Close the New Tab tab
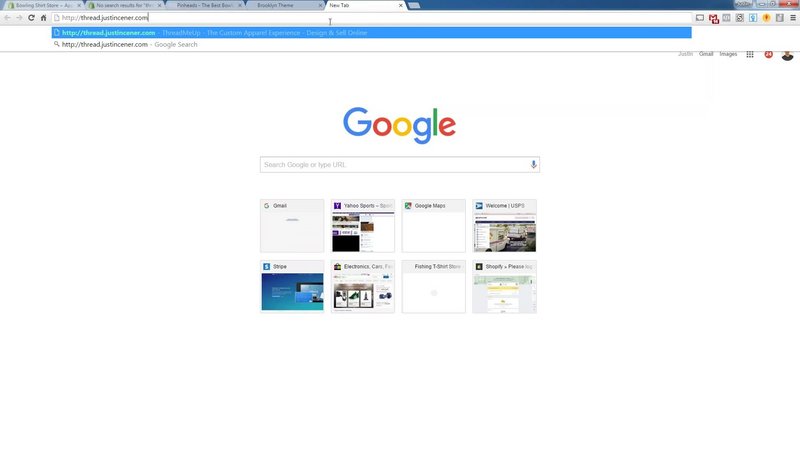The image size is (800, 450). [401, 5]
